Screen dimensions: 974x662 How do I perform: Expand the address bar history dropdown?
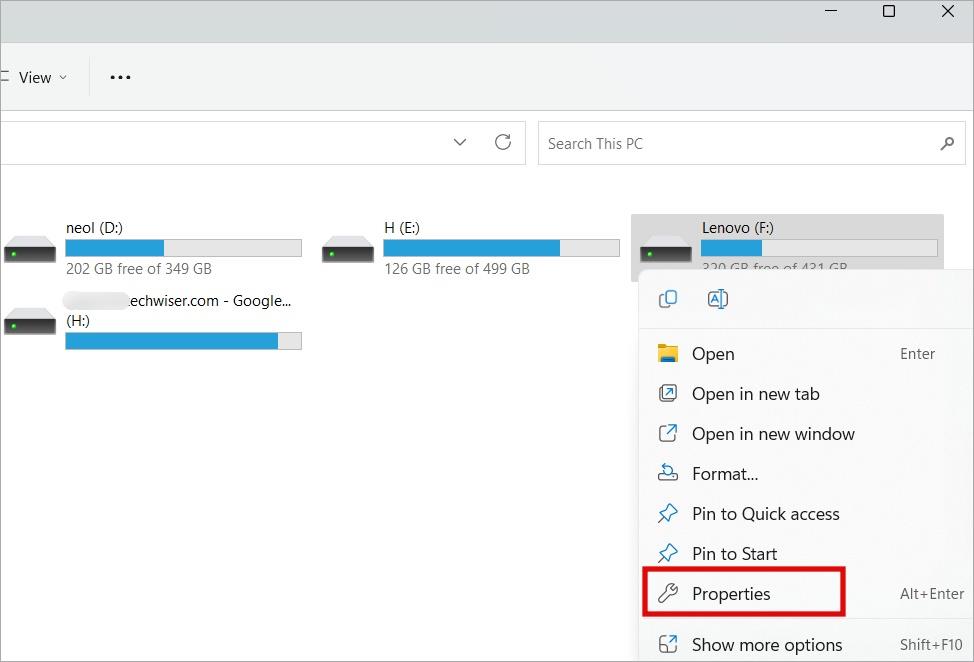[460, 142]
